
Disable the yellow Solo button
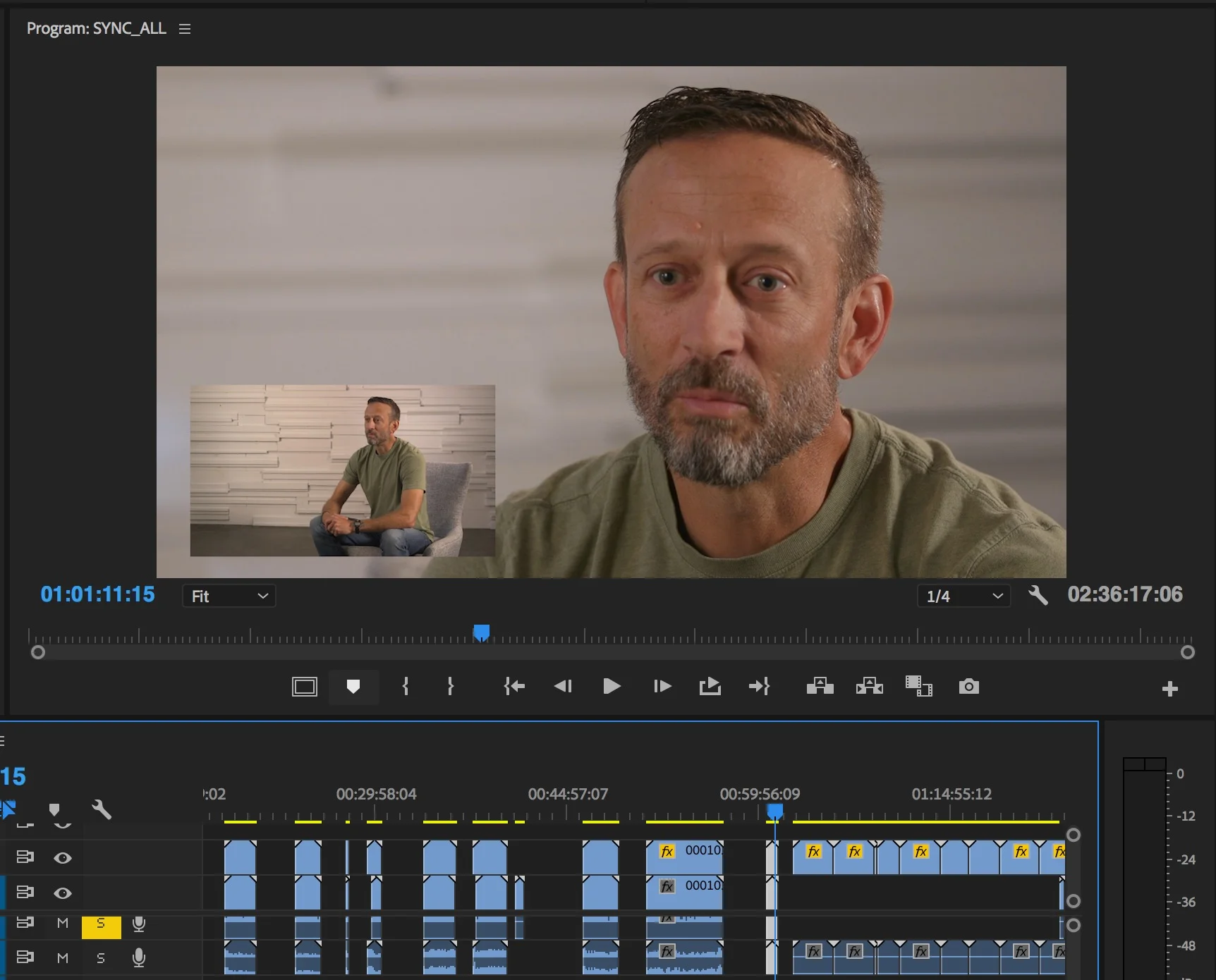[101, 926]
